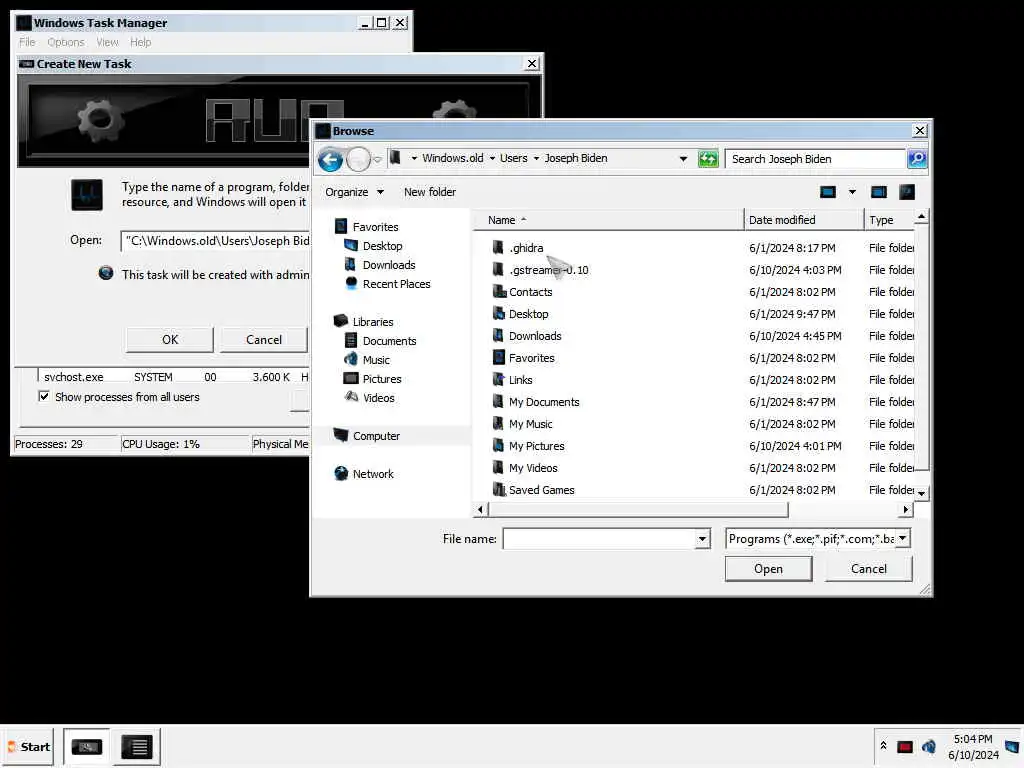This screenshot has height=768, width=1024.
Task: Click vertical scrollbar up arrow in file list
Action: [x=921, y=216]
